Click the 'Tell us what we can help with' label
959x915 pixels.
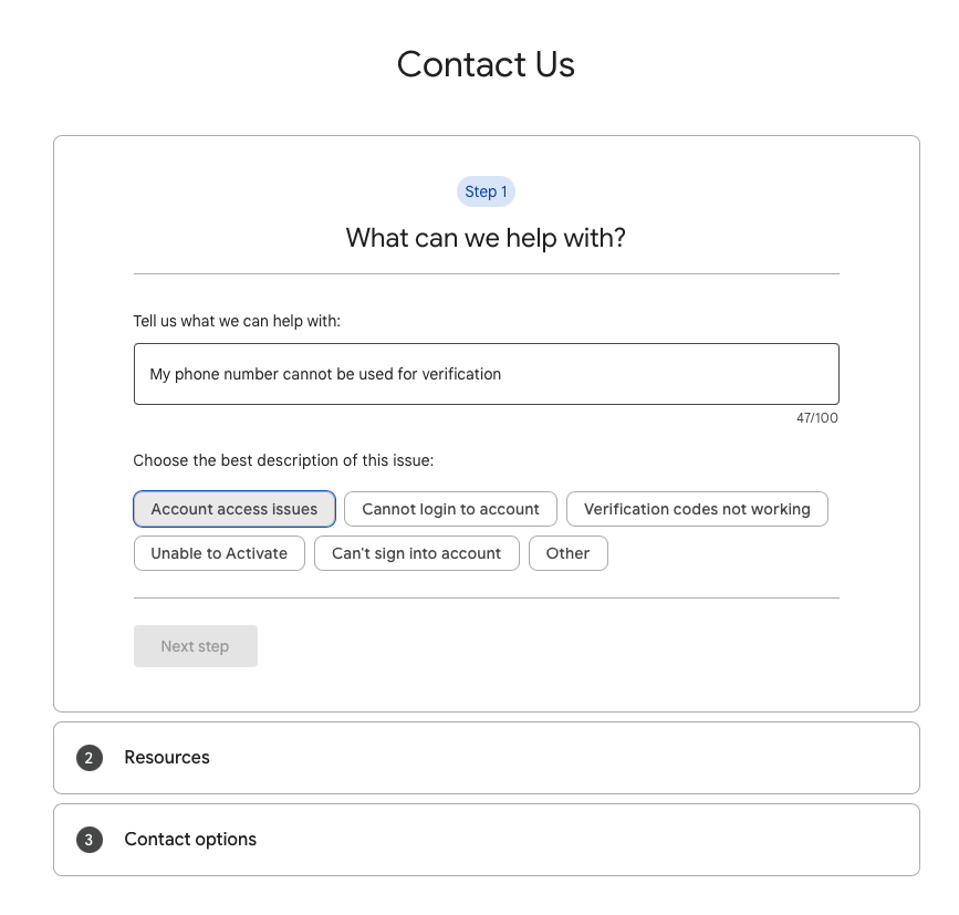(x=237, y=322)
